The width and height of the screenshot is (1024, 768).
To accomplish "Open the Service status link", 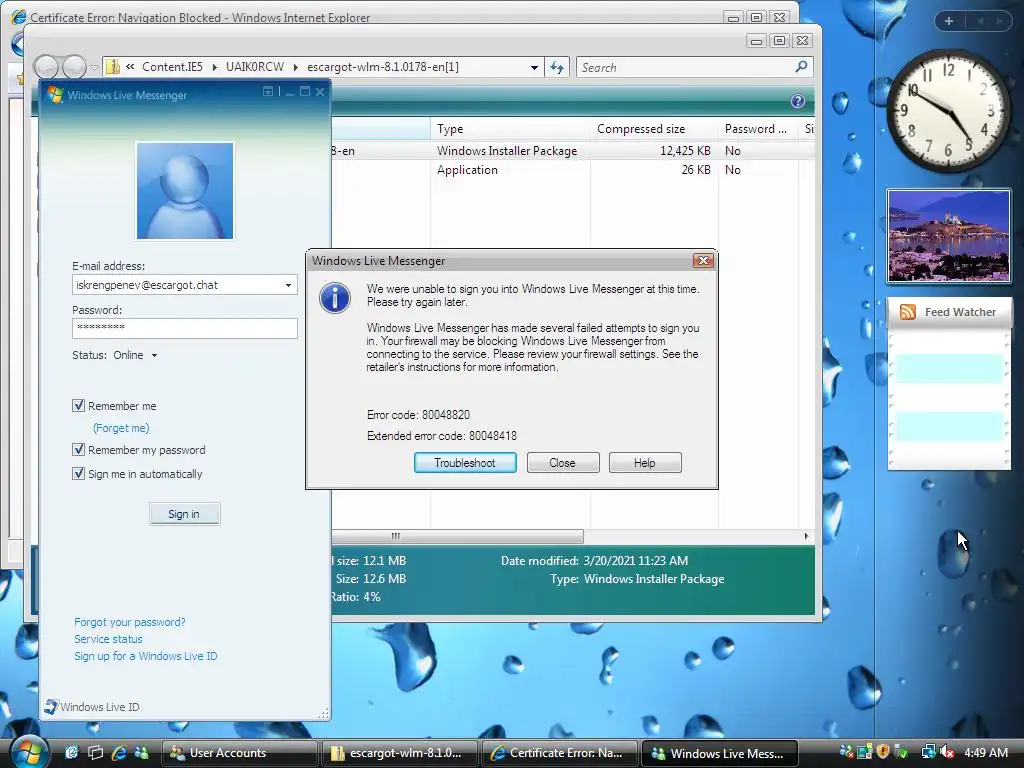I will pyautogui.click(x=108, y=639).
